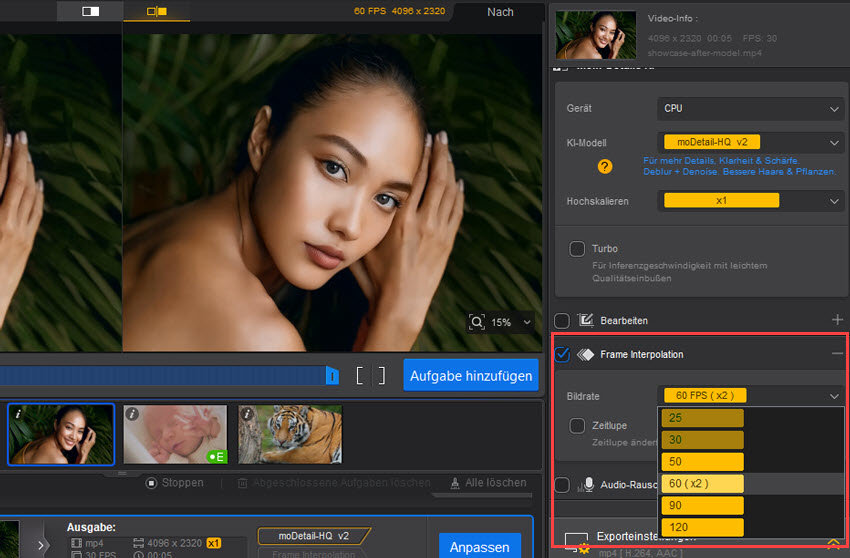Collapse export settings with yellow chevron
The image size is (850, 558).
[833, 543]
